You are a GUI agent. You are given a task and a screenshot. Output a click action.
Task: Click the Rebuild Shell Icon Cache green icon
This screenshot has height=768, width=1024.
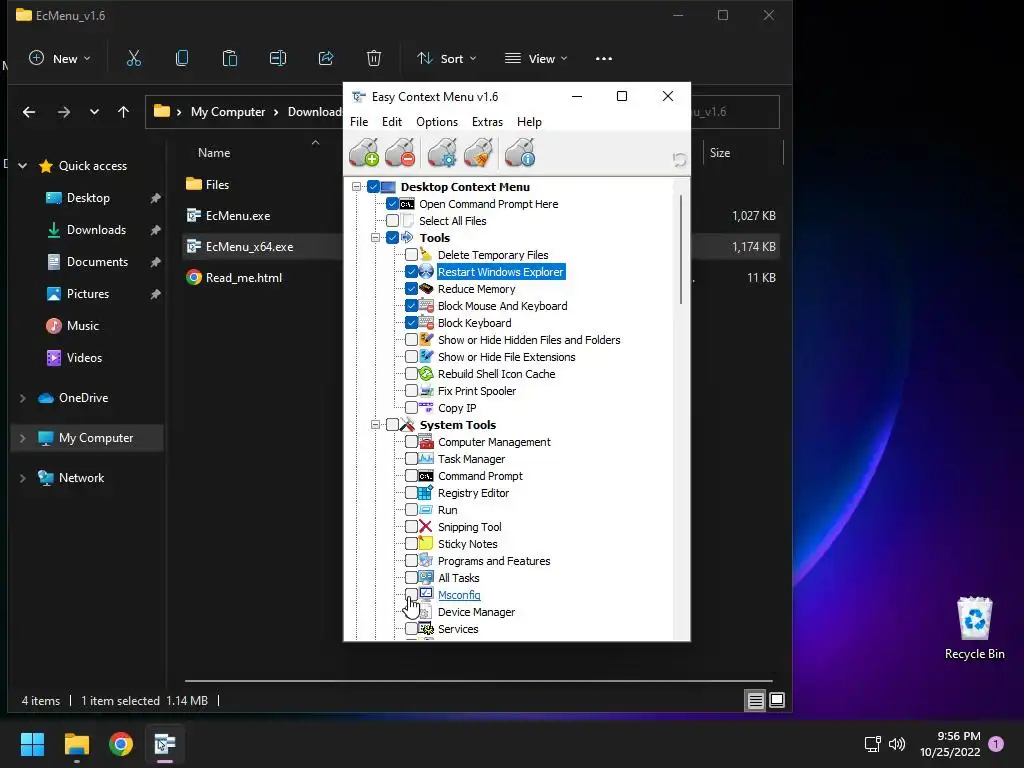pyautogui.click(x=426, y=374)
